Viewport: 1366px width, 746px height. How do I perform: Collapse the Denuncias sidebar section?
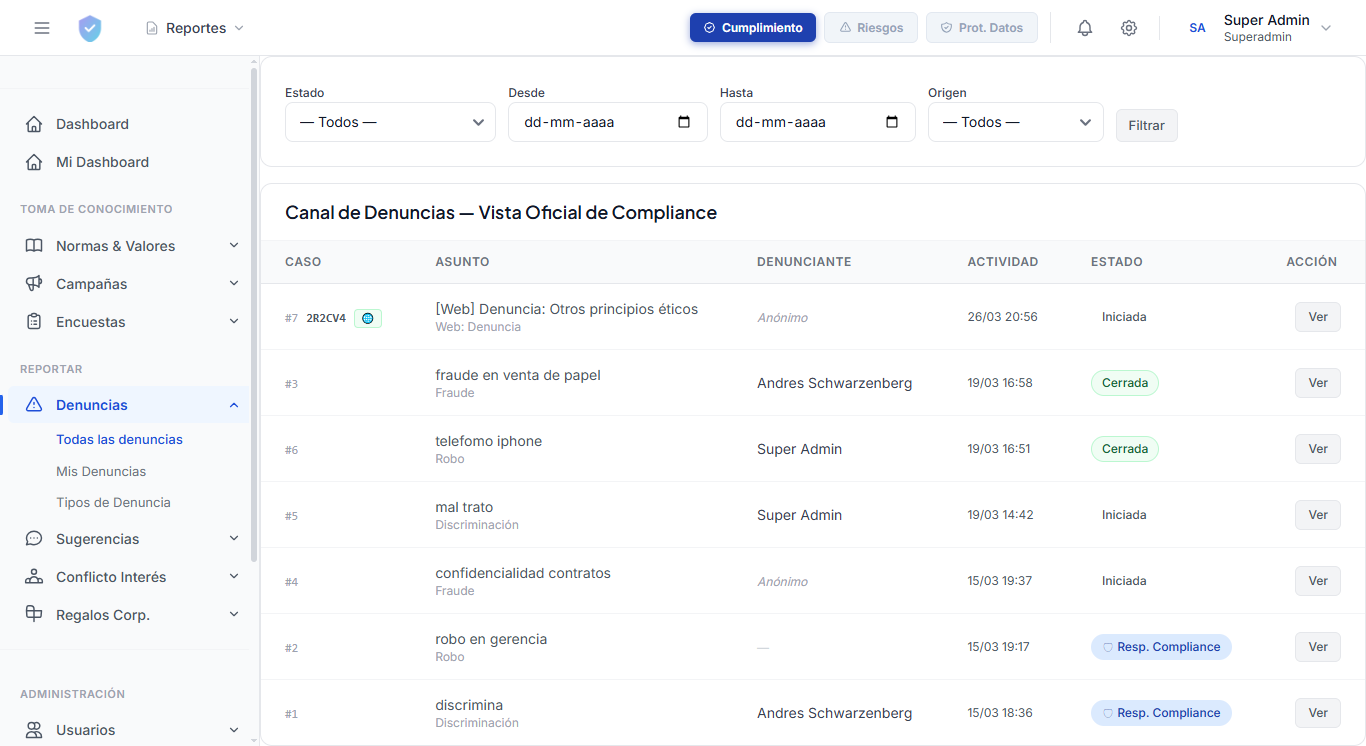234,405
